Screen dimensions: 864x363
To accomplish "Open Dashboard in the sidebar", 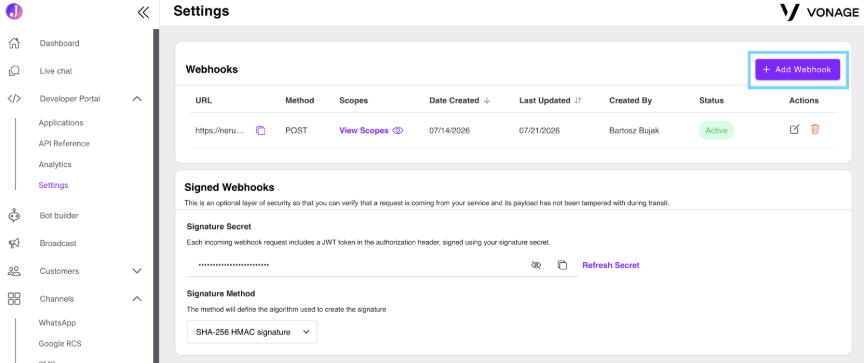I will click(x=60, y=43).
